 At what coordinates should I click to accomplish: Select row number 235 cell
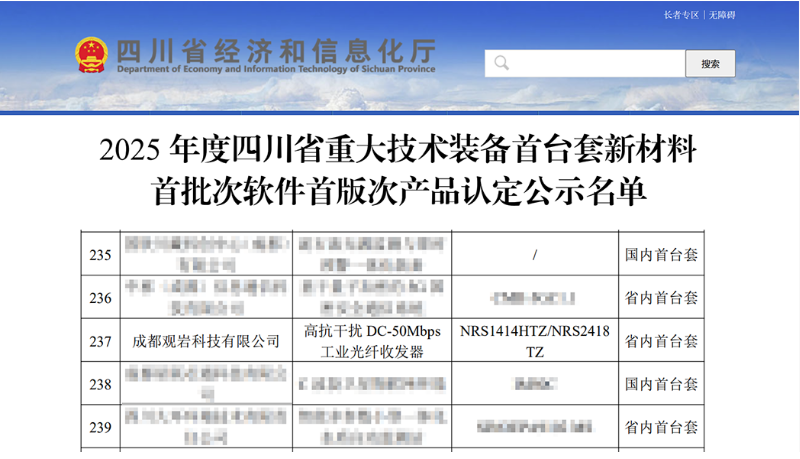point(101,254)
